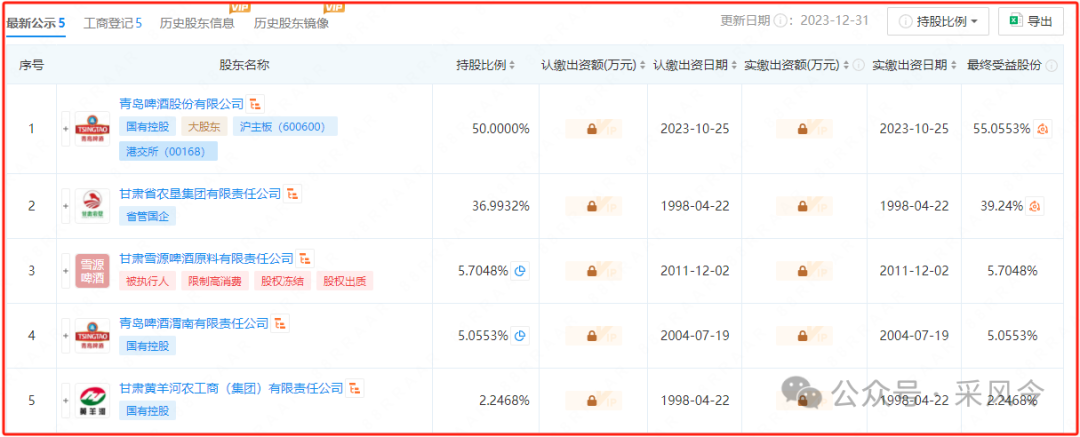1080x437 pixels.
Task: Click the Tsingtao logo in row 1
Action: pyautogui.click(x=92, y=128)
